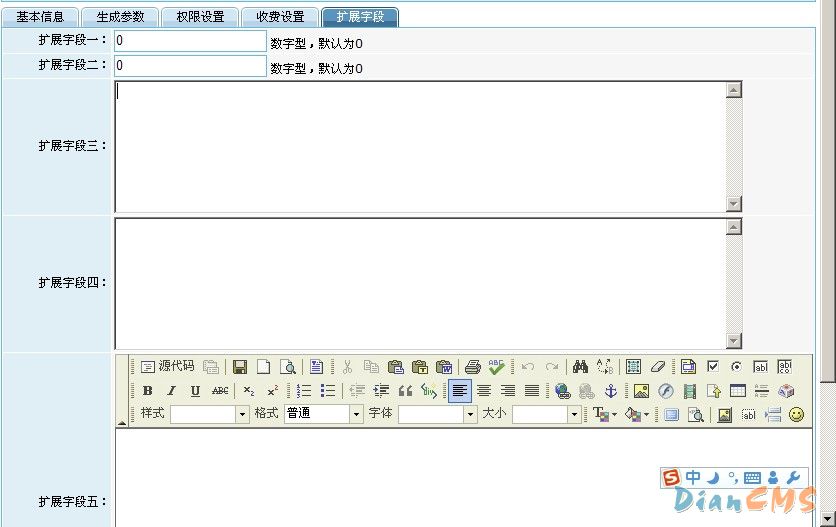
Task: Click the 源代码 source button
Action: click(167, 367)
